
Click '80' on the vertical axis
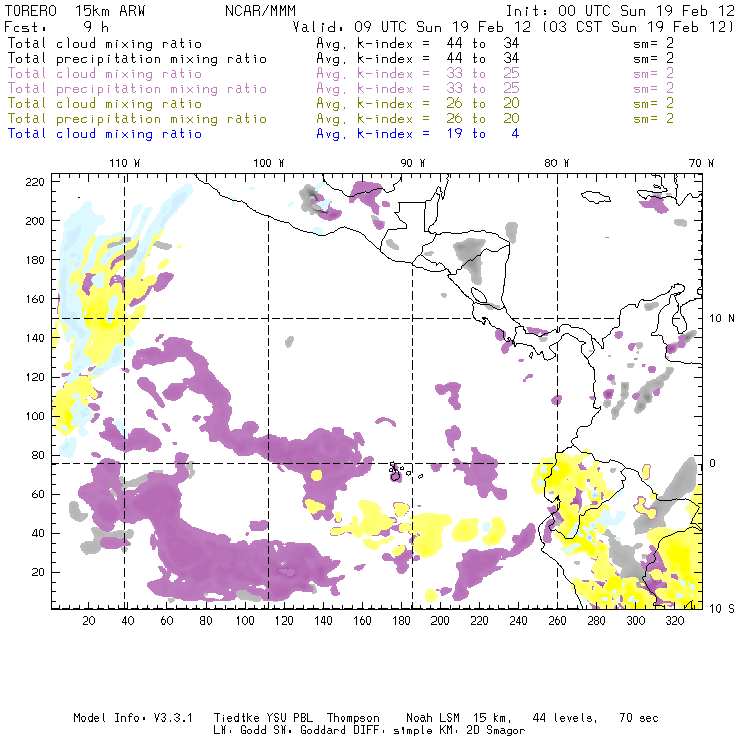pos(38,455)
